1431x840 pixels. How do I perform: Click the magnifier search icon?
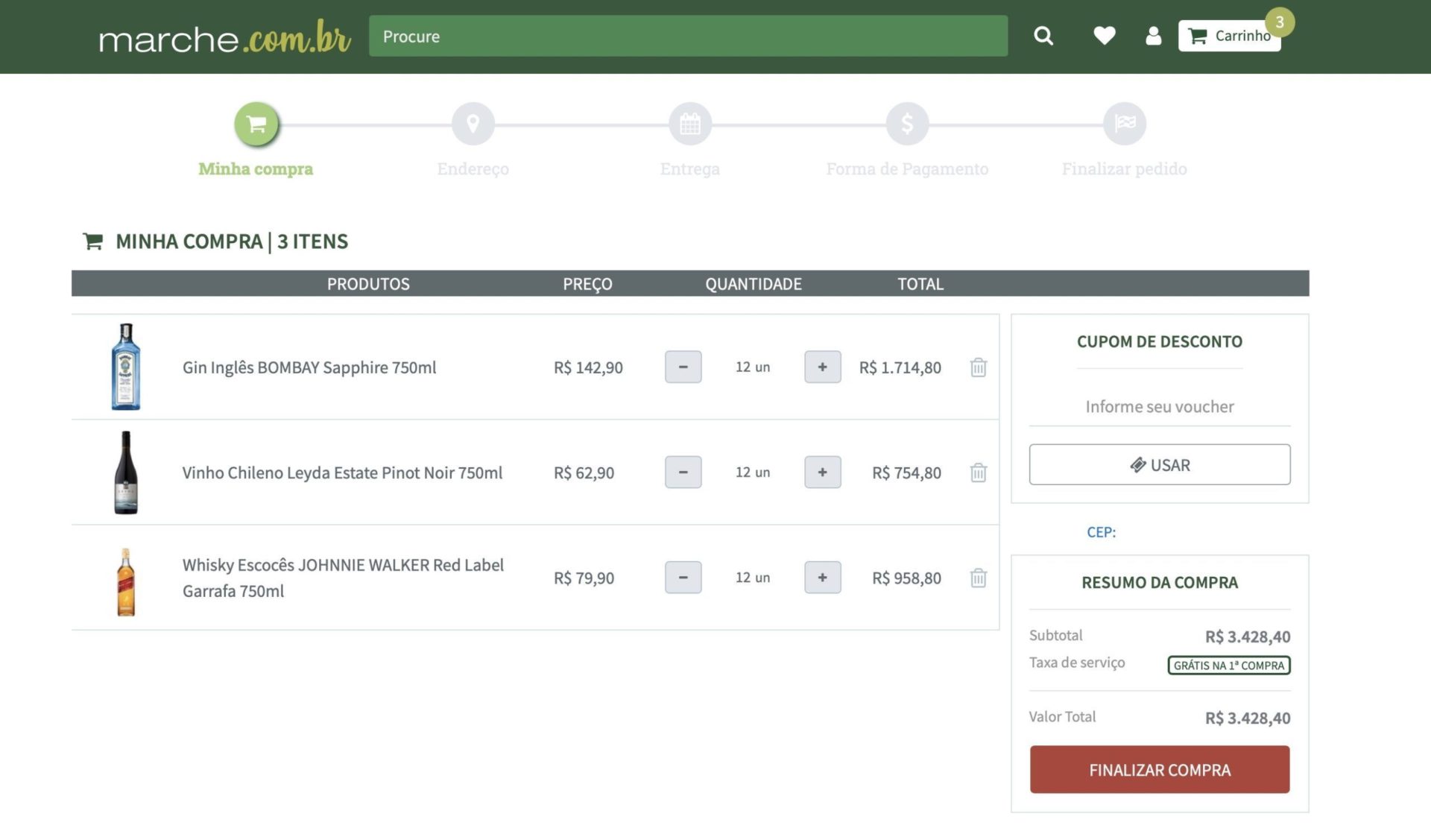tap(1043, 36)
